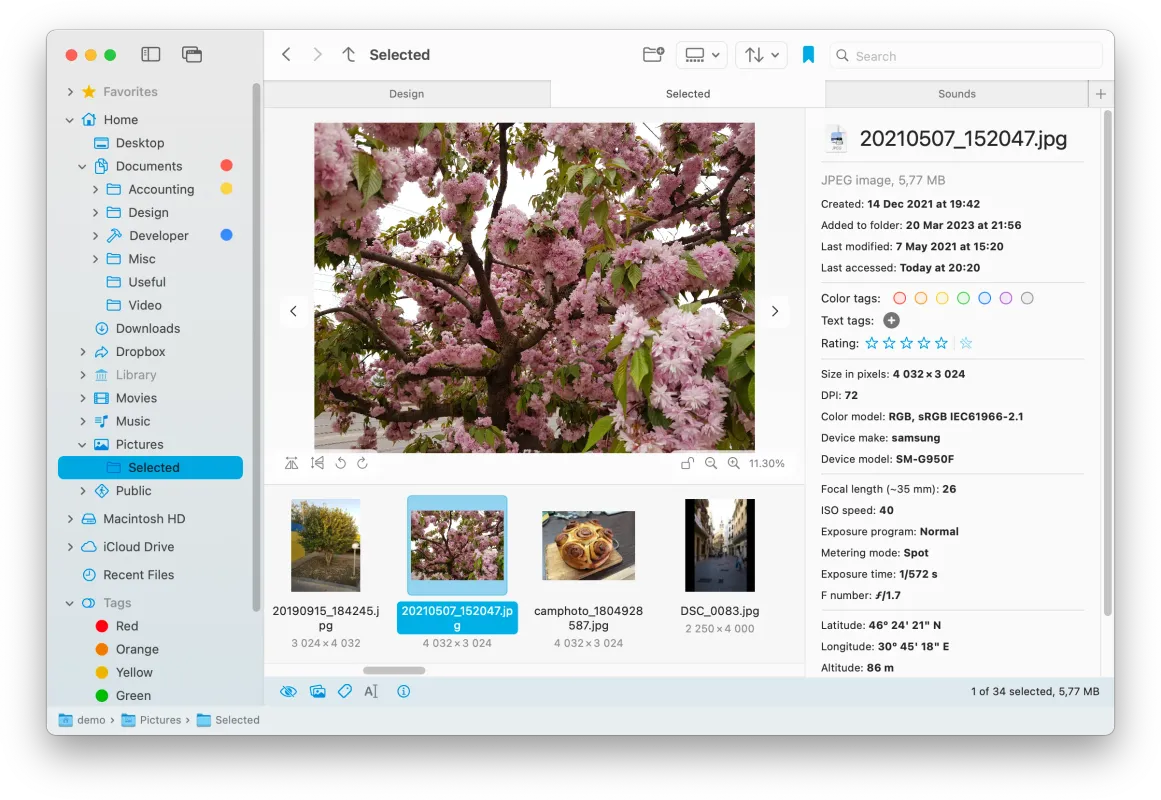Open bookmarks from the blue toolbar icon

808,55
